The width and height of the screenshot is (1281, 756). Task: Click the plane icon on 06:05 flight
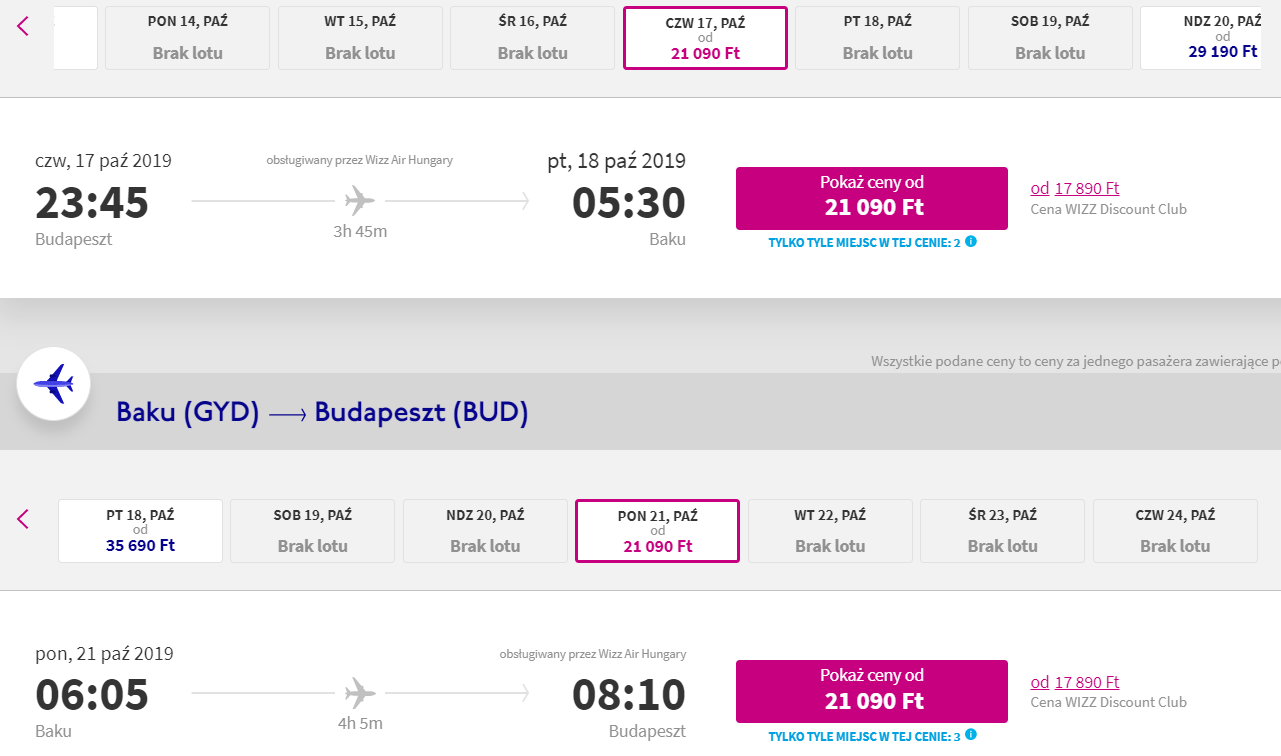[360, 693]
